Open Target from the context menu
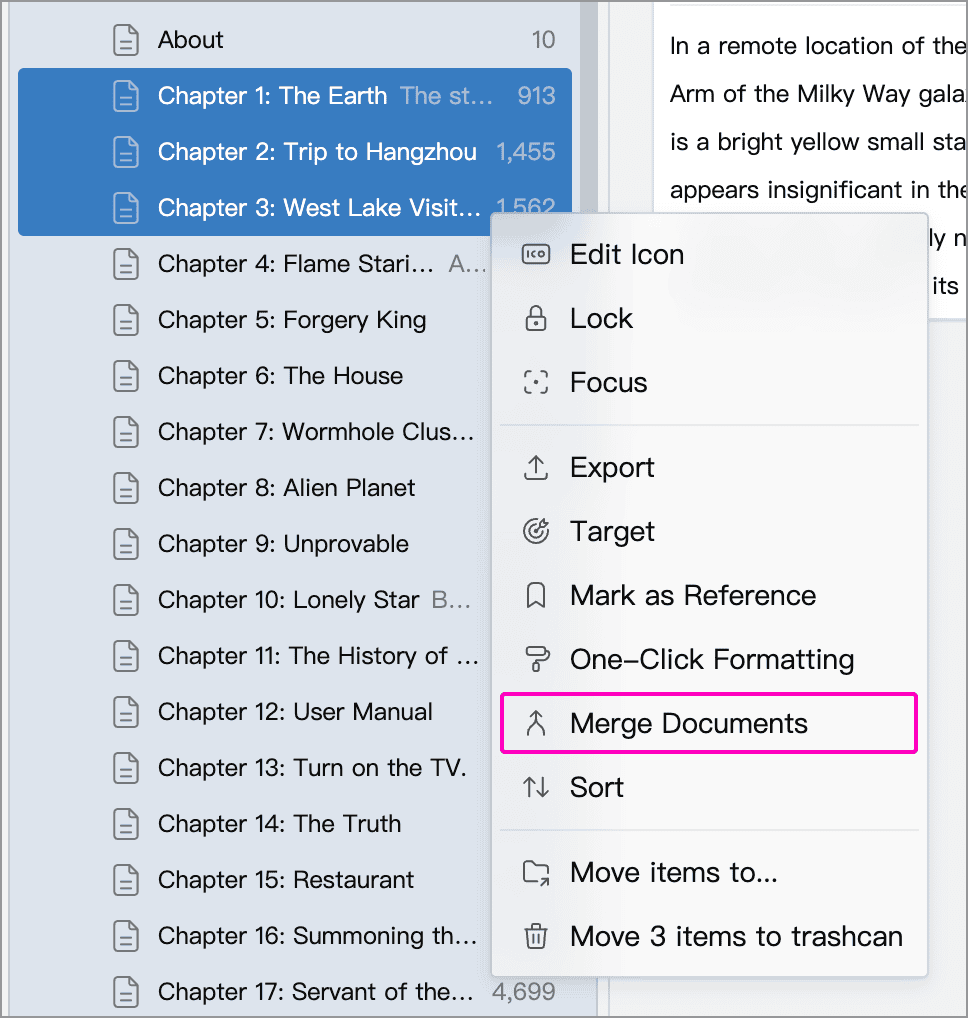Image resolution: width=968 pixels, height=1018 pixels. click(709, 531)
